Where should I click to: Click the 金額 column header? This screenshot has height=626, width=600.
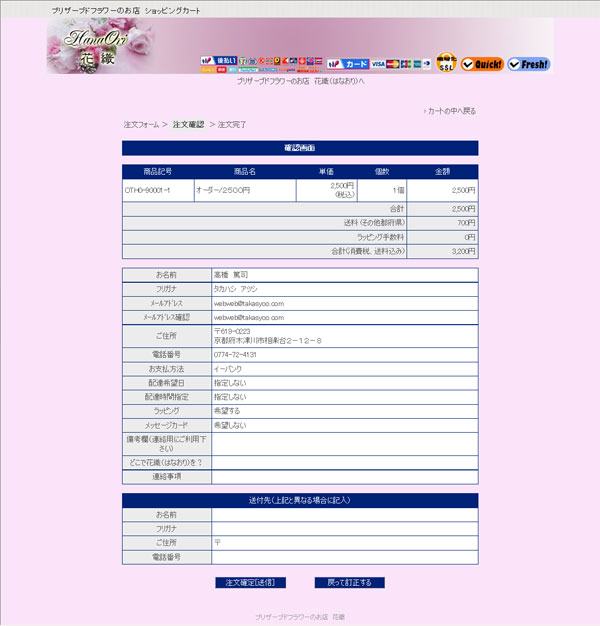442,172
